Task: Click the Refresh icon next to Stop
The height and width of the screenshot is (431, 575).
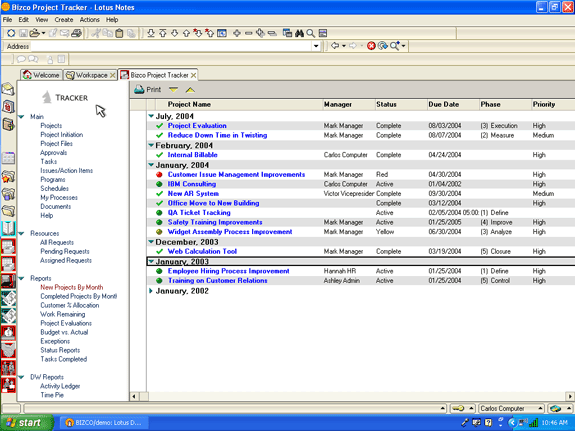Action: pos(382,46)
